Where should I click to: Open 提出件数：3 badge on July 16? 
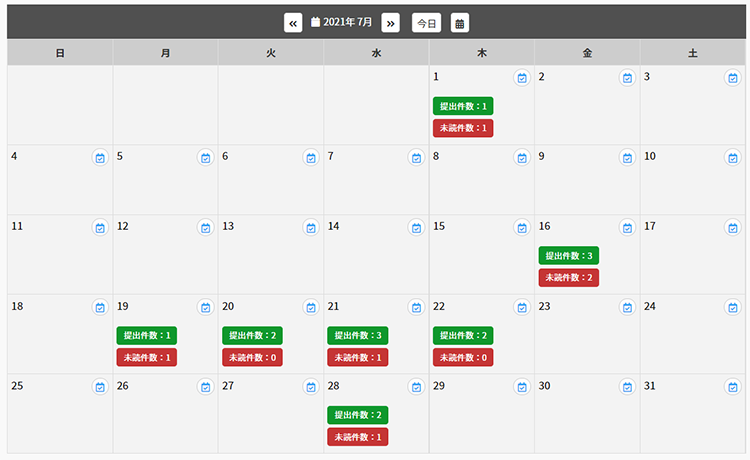[x=569, y=255]
